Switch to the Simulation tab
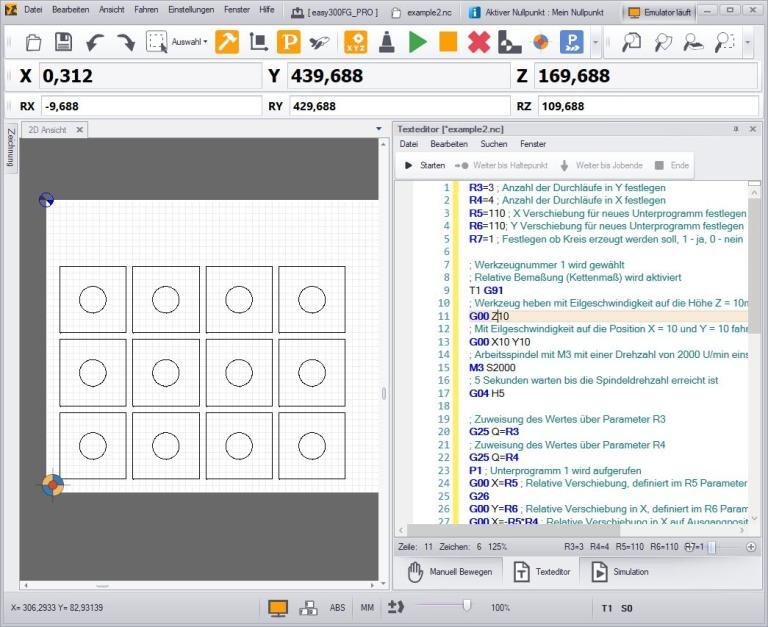Screen dimensions: 768x627 click(619, 572)
